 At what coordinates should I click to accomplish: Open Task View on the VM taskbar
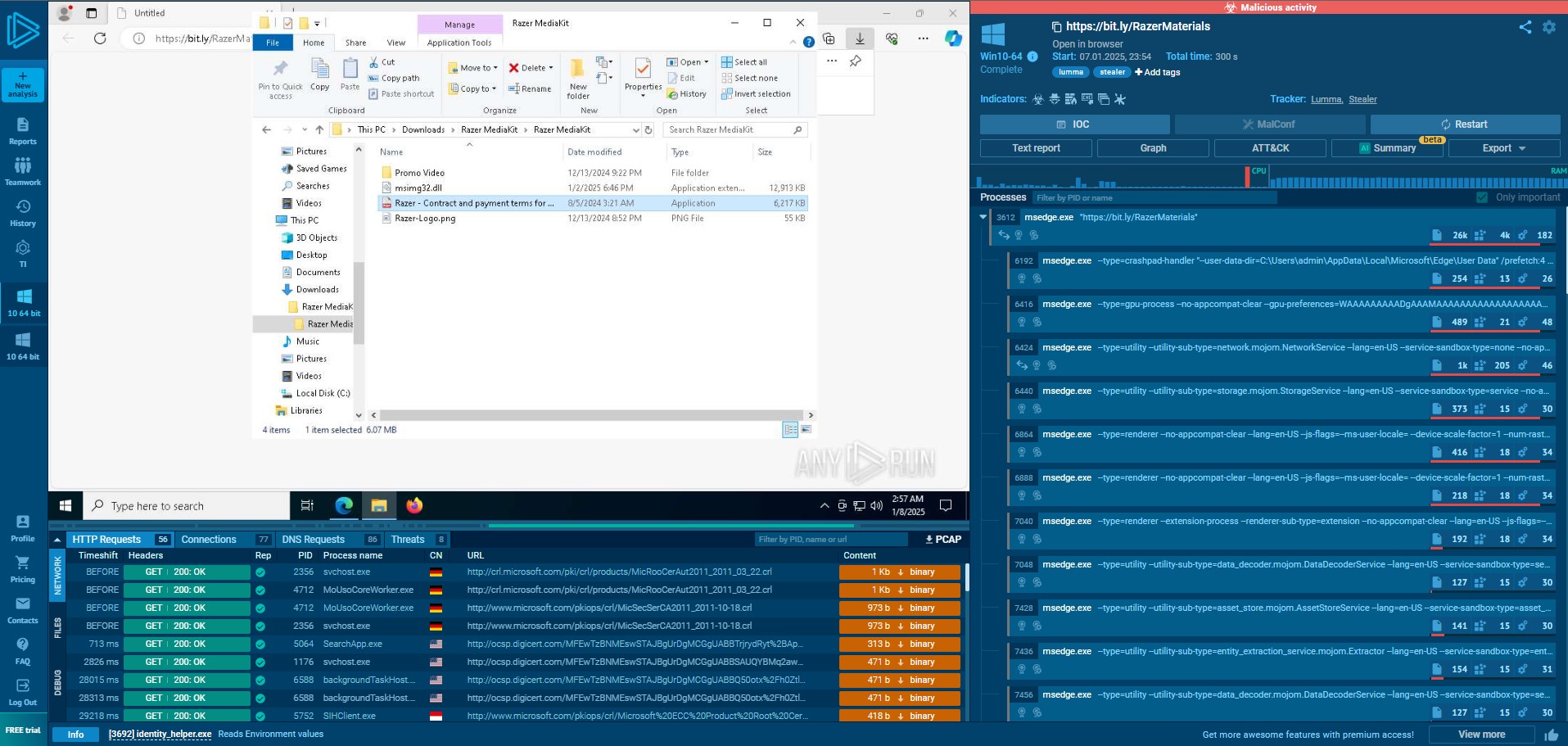click(307, 506)
